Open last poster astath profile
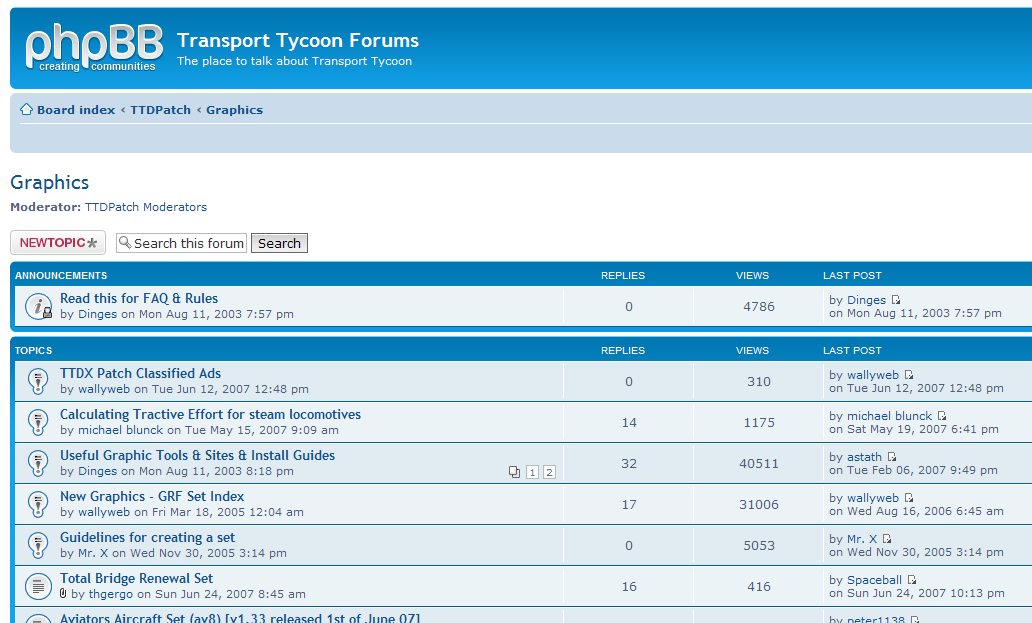This screenshot has height=623, width=1032. click(864, 457)
